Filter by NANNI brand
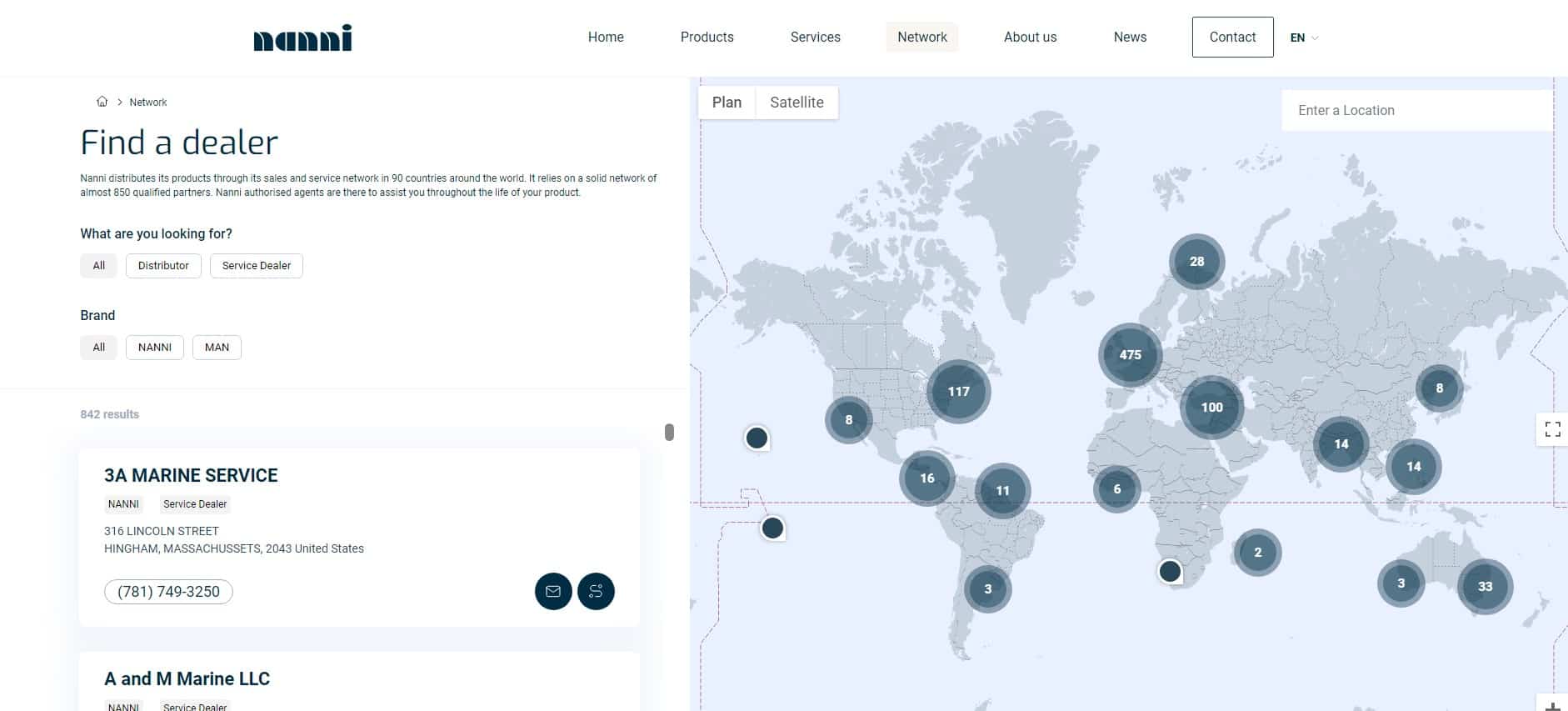The width and height of the screenshot is (1568, 711). (155, 348)
